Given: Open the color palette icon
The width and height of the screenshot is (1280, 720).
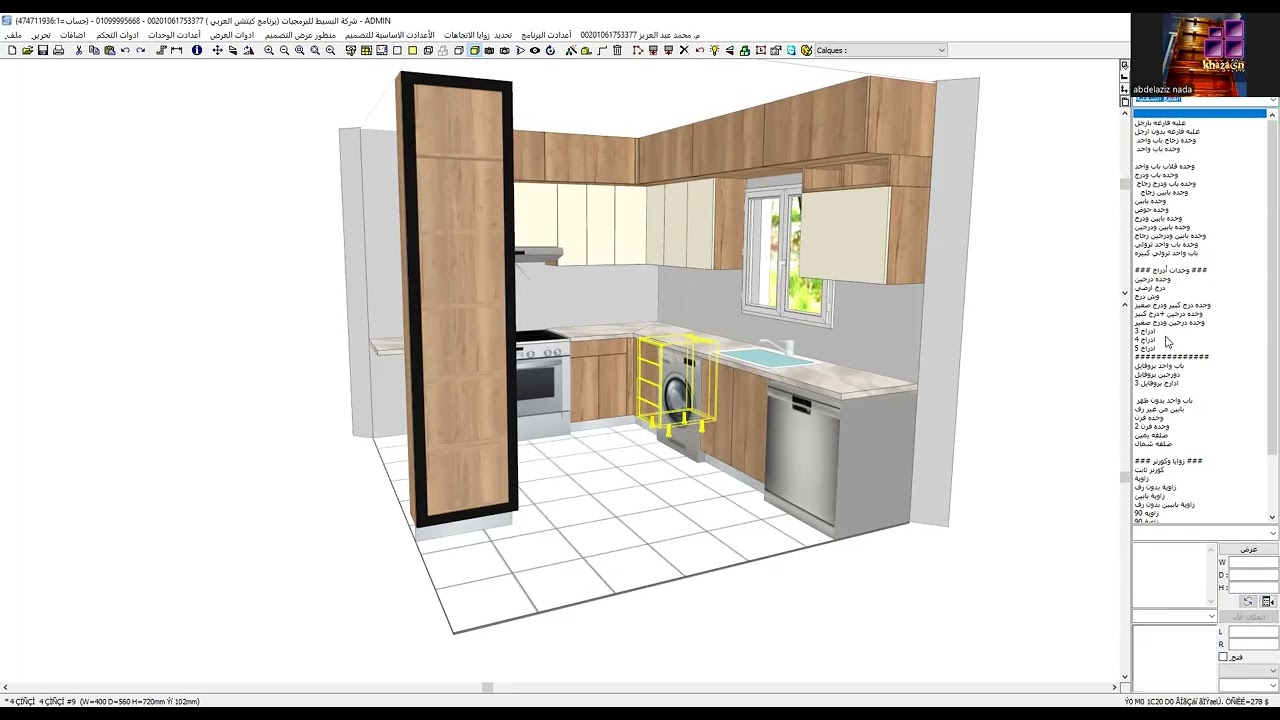Looking at the screenshot, I should [807, 50].
